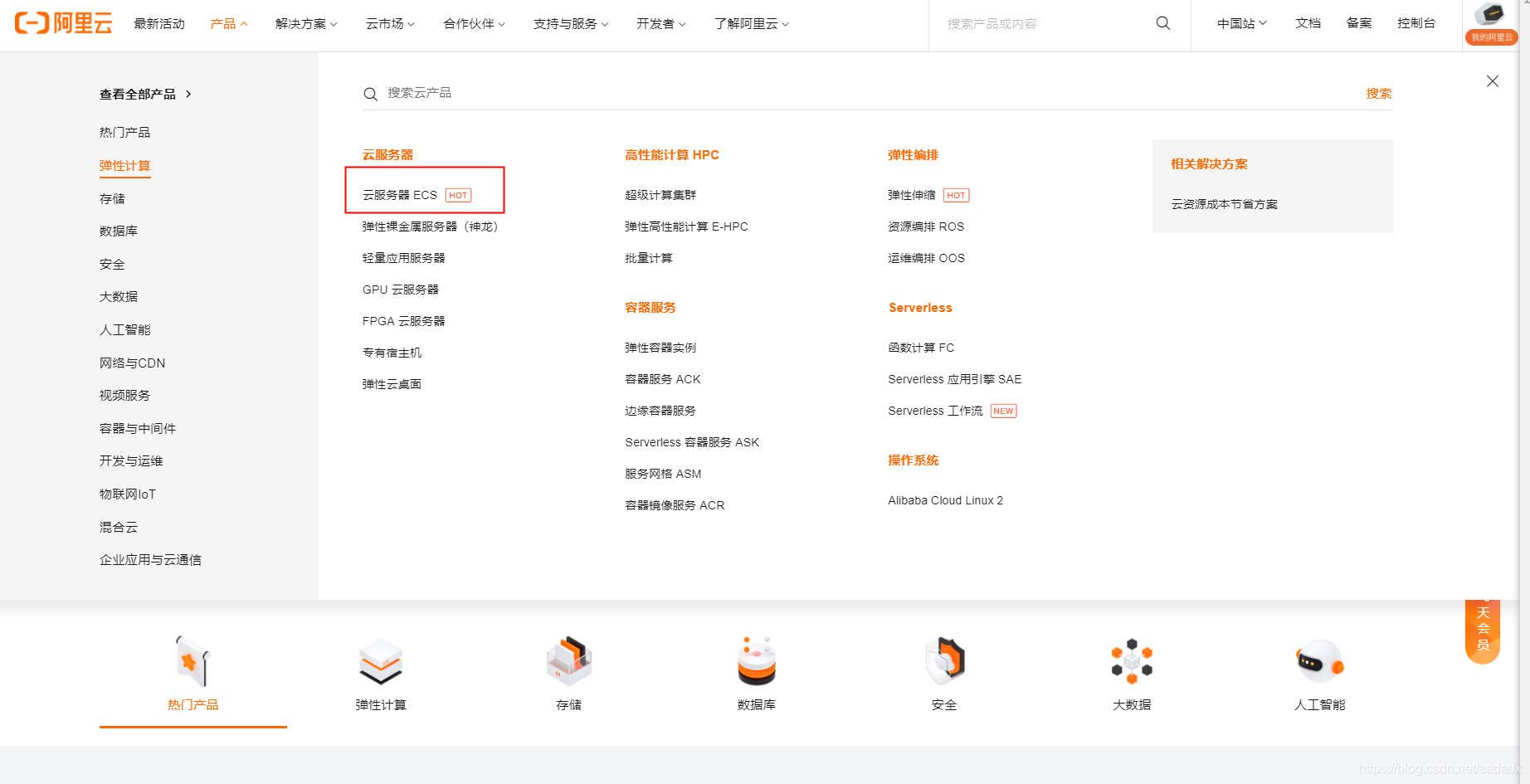Open 云资源成本节省方案 link
Screen dimensions: 1530x784
(x=1224, y=204)
